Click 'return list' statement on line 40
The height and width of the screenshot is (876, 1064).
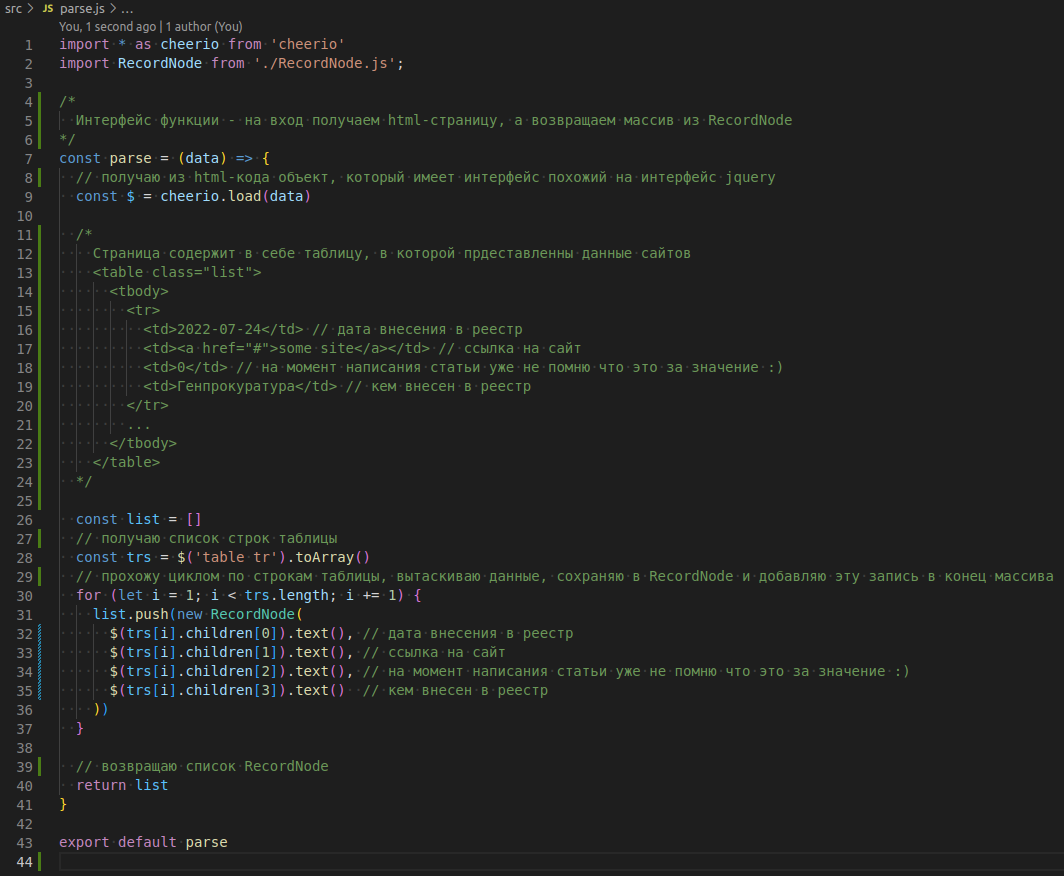coord(122,785)
